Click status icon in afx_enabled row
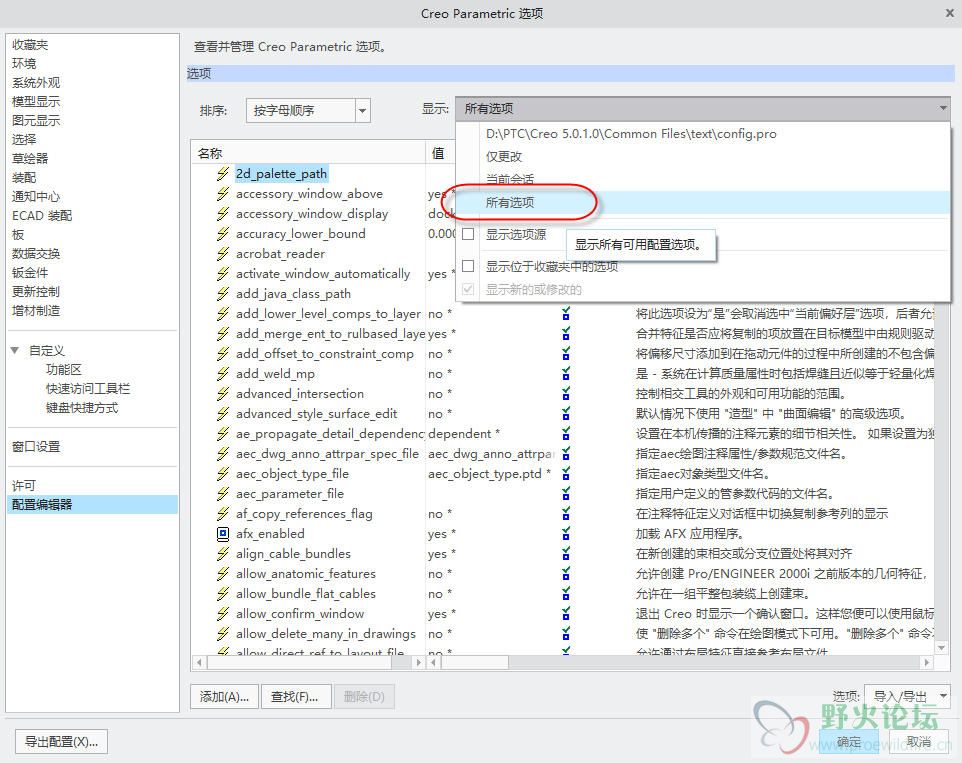Viewport: 962px width, 763px height. [566, 534]
